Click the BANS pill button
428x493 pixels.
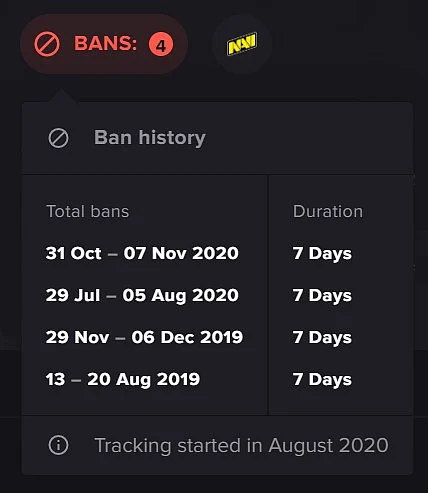coord(104,44)
